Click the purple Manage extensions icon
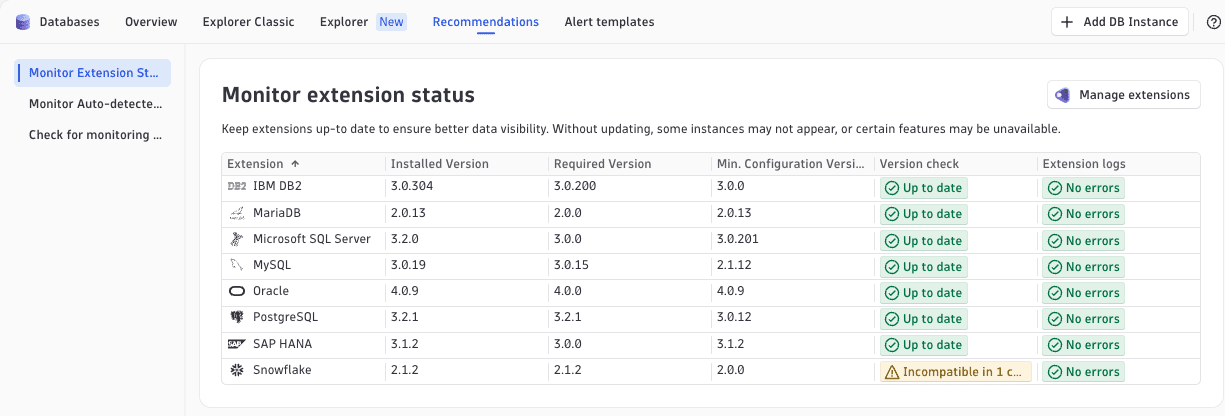Image resolution: width=1225 pixels, height=416 pixels. [x=1064, y=95]
